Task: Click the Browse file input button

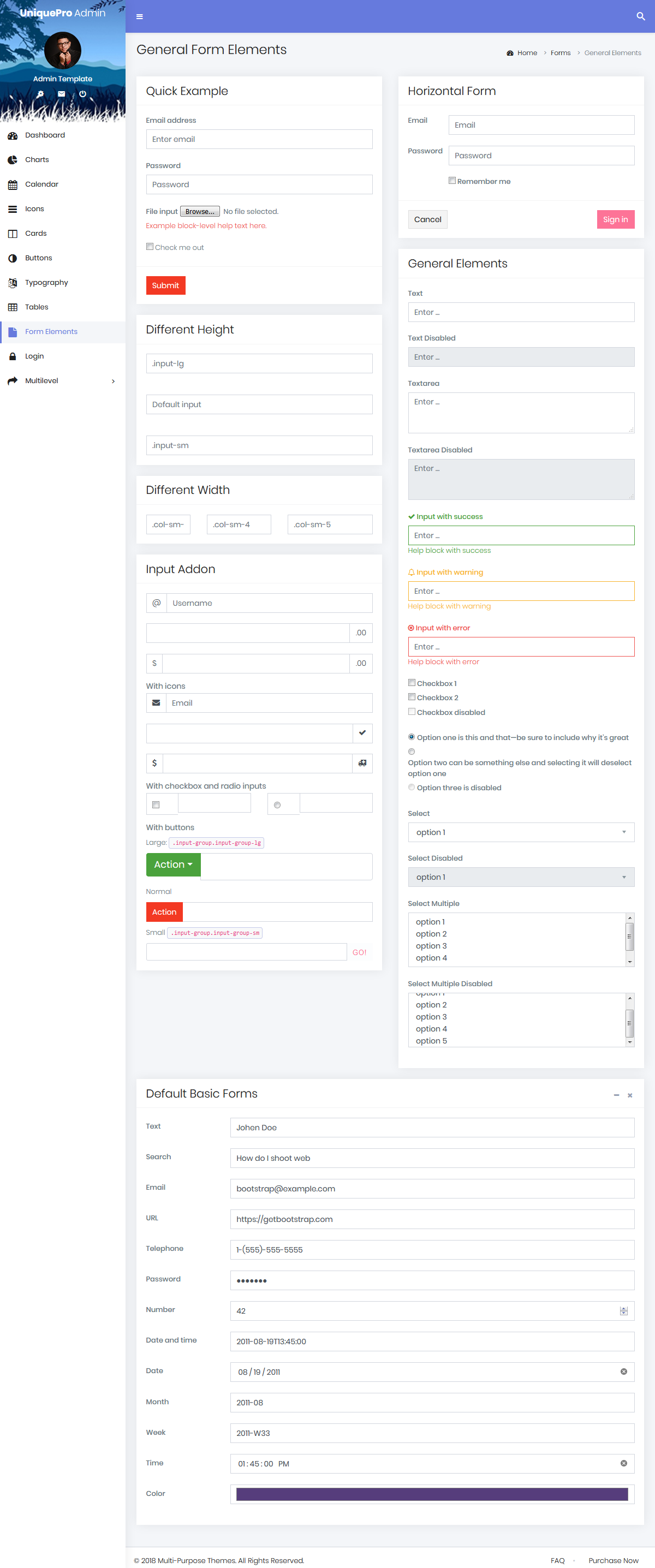Action: tap(200, 211)
